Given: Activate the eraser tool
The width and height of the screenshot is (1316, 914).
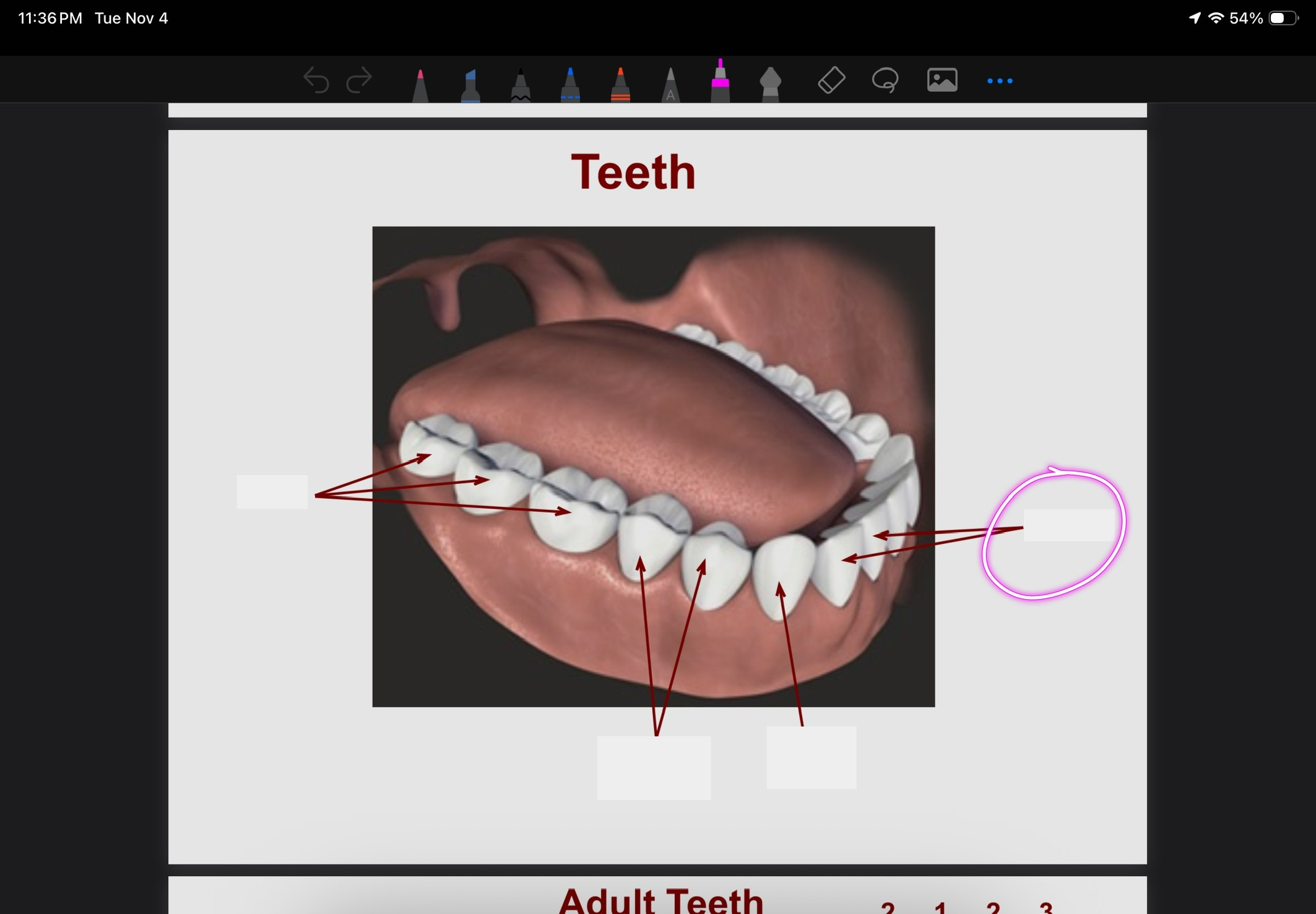Looking at the screenshot, I should click(831, 80).
